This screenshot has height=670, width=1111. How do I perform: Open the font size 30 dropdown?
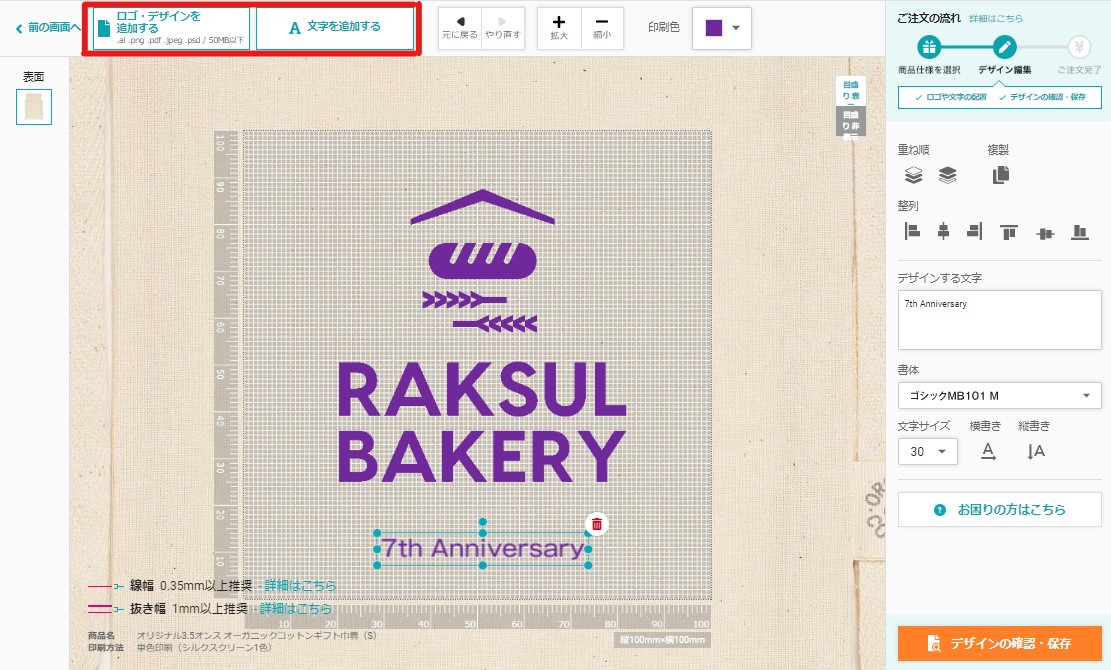927,452
